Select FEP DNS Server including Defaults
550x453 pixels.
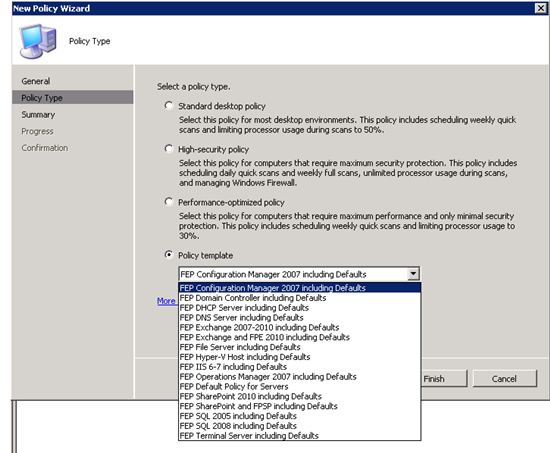coord(300,318)
